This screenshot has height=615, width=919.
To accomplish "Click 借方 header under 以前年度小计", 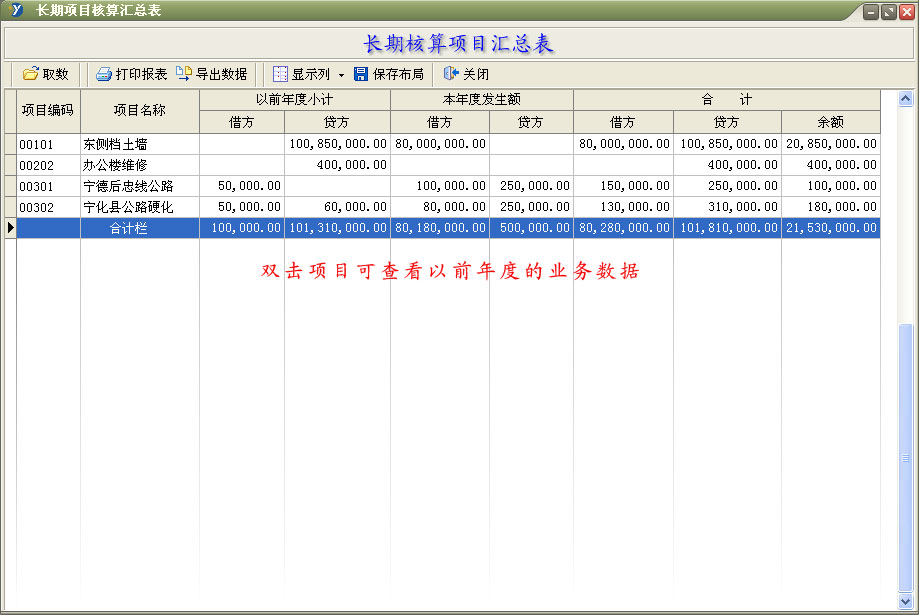I will [241, 122].
